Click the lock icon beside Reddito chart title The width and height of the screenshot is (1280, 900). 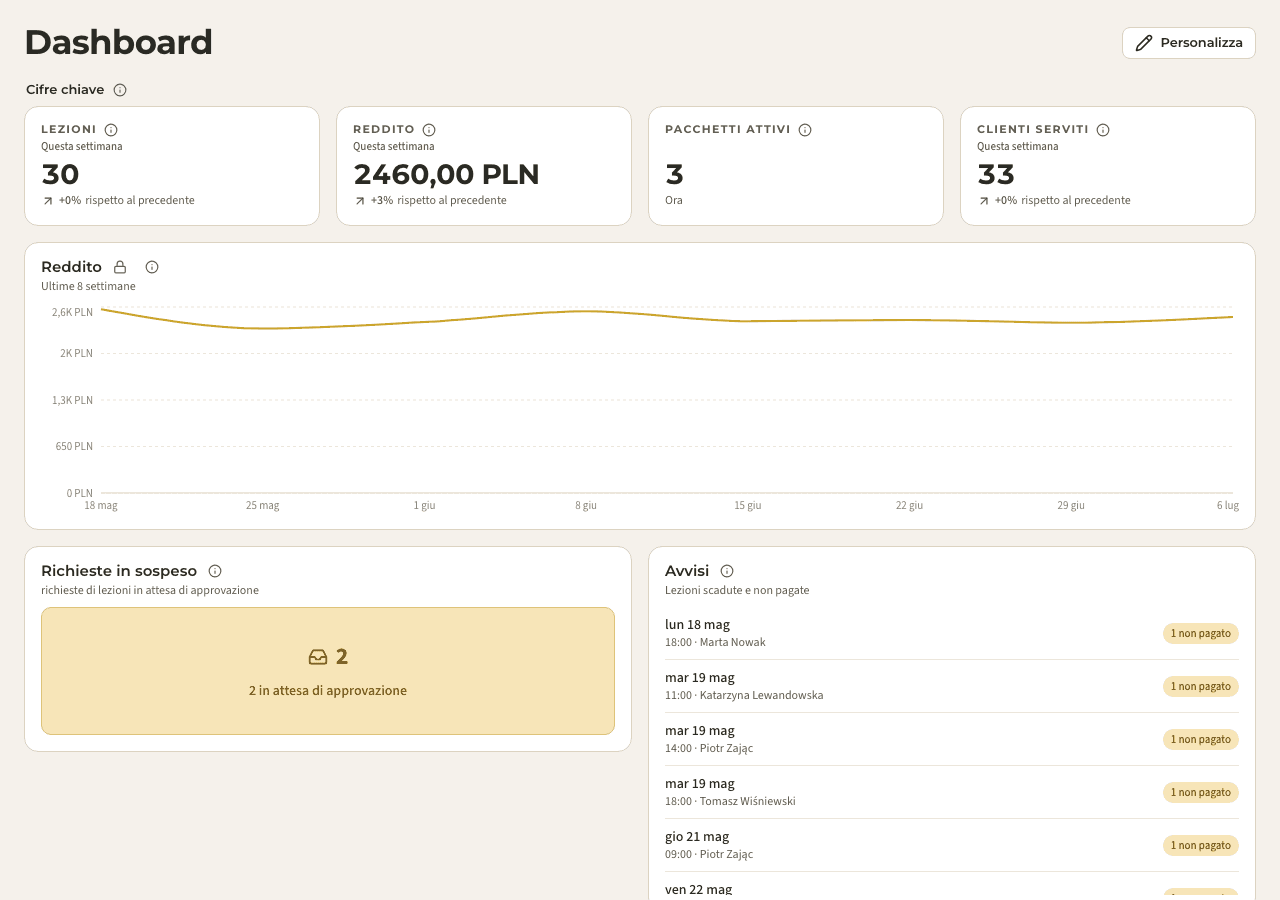coord(120,267)
